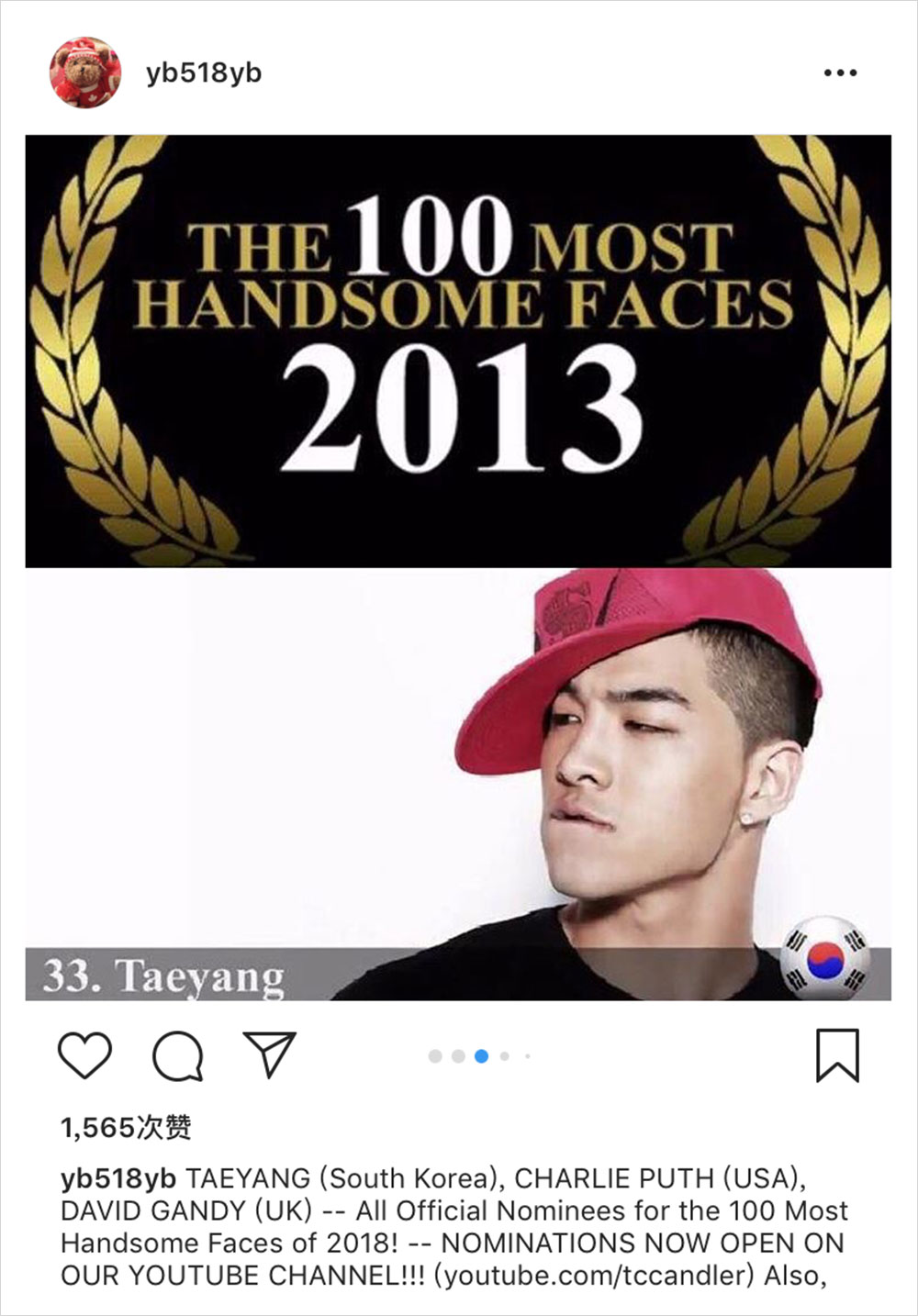Jump to fourth carousel dot
Screen dimensions: 918x1316
pyautogui.click(x=504, y=1056)
